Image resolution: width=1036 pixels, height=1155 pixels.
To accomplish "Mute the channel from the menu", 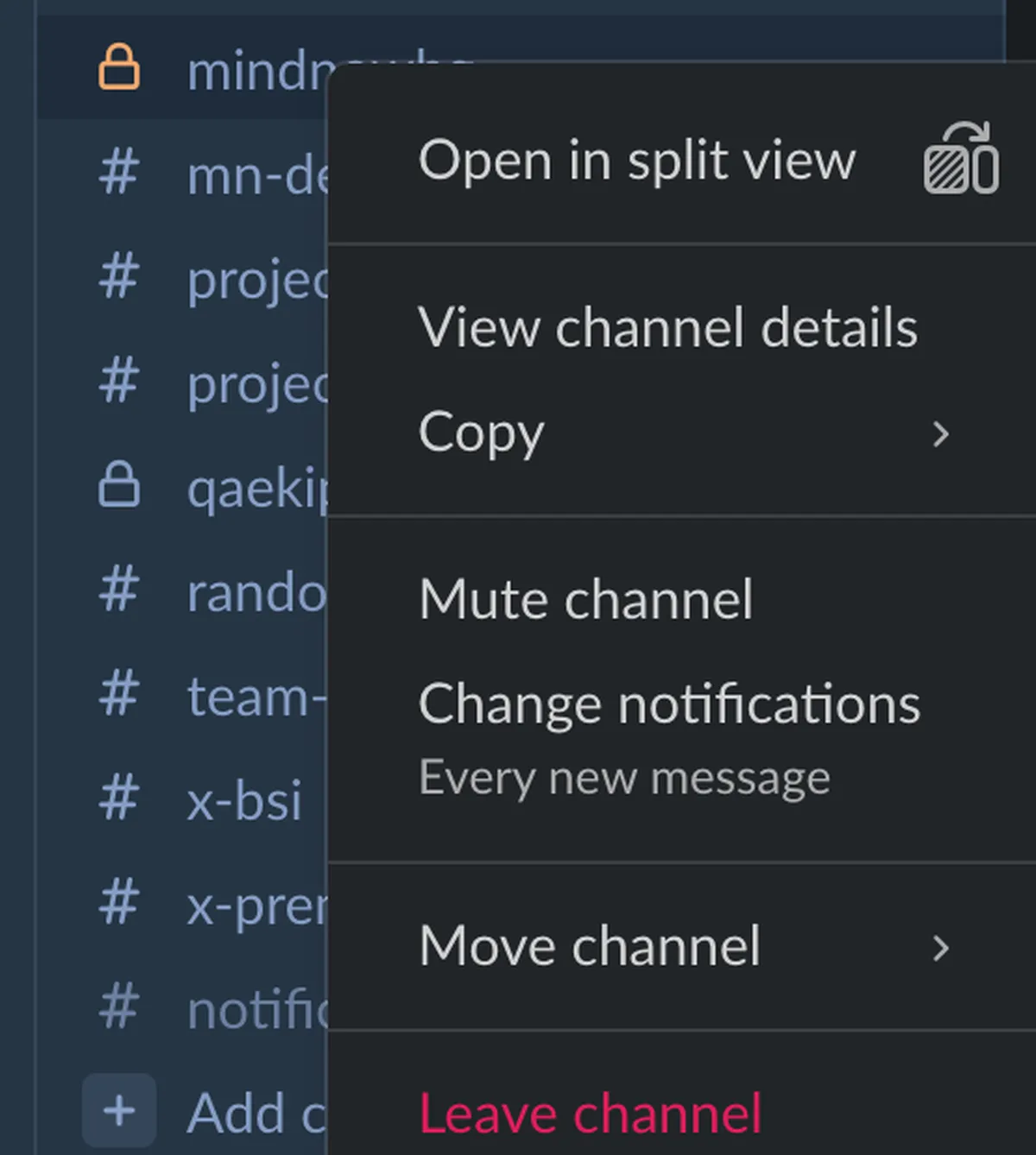I will click(x=586, y=597).
